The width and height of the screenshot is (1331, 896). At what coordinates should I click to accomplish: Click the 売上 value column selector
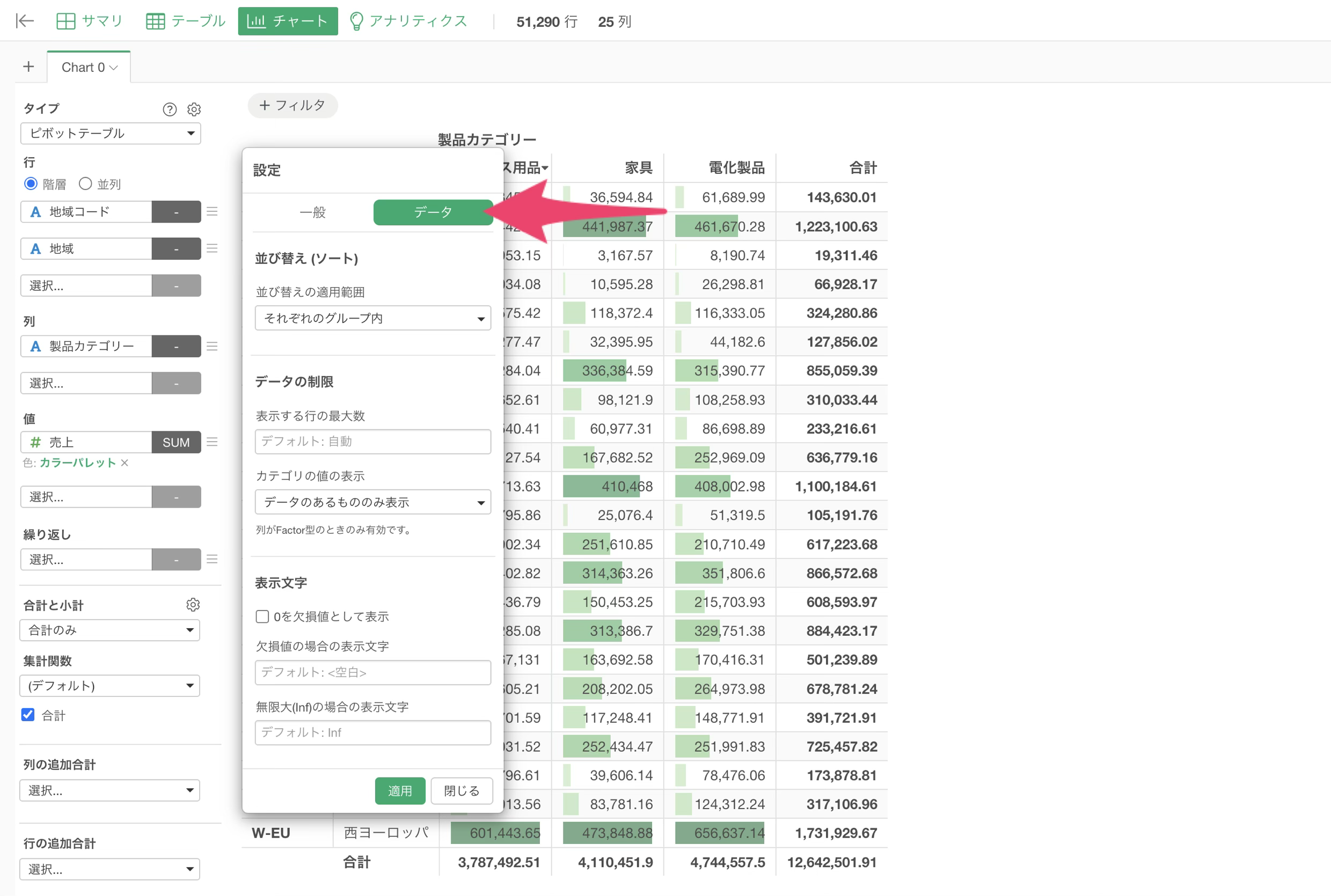point(86,442)
